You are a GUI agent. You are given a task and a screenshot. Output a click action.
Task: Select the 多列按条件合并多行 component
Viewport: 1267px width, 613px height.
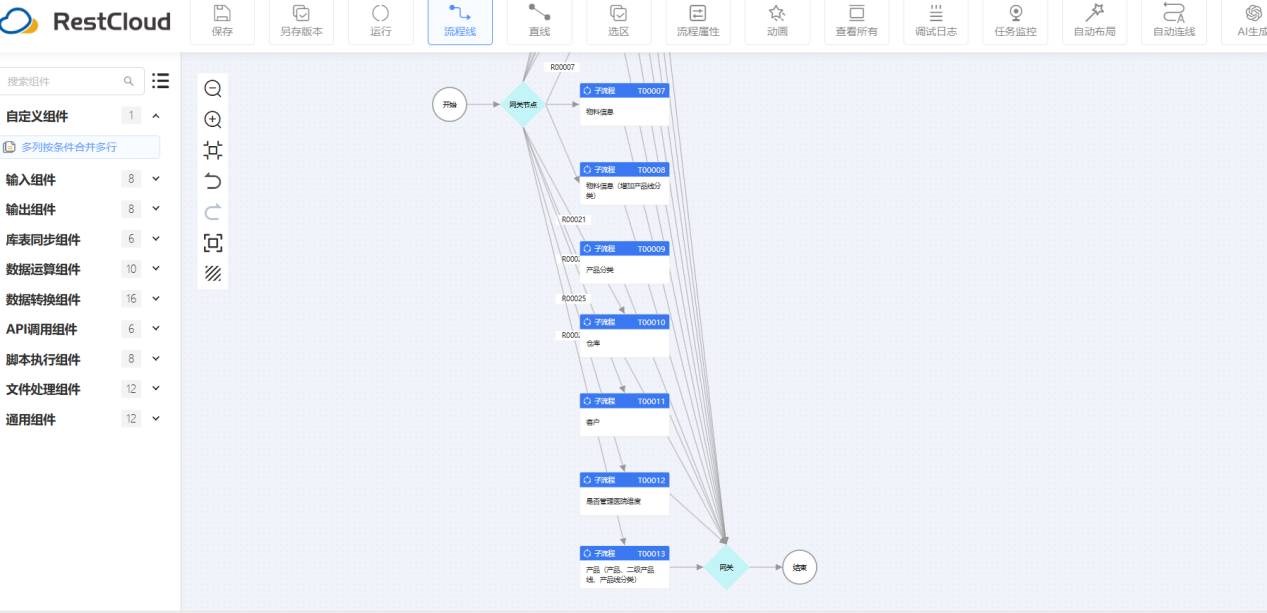pyautogui.click(x=69, y=147)
